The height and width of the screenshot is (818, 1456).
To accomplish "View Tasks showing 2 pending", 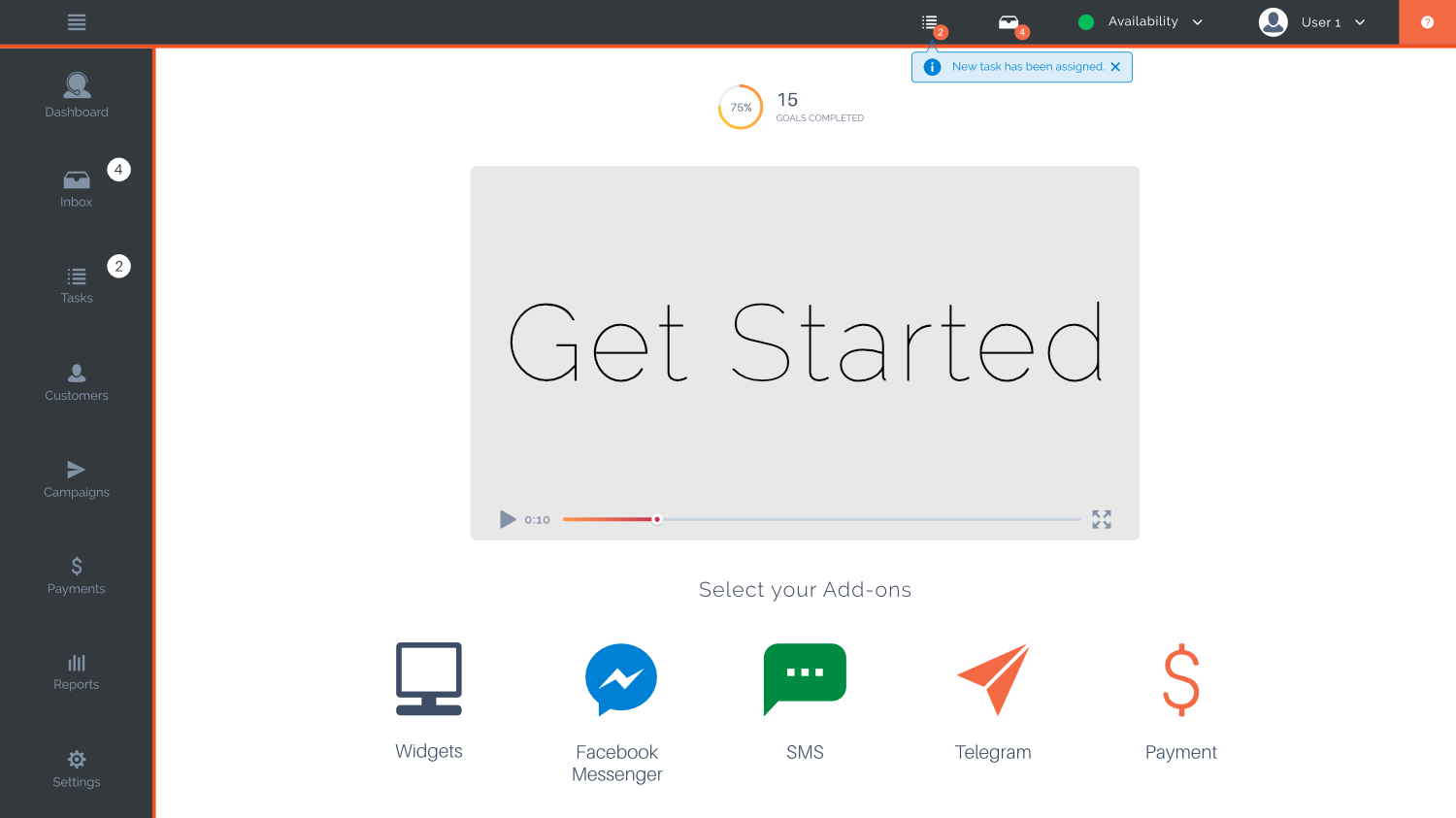I will click(76, 281).
